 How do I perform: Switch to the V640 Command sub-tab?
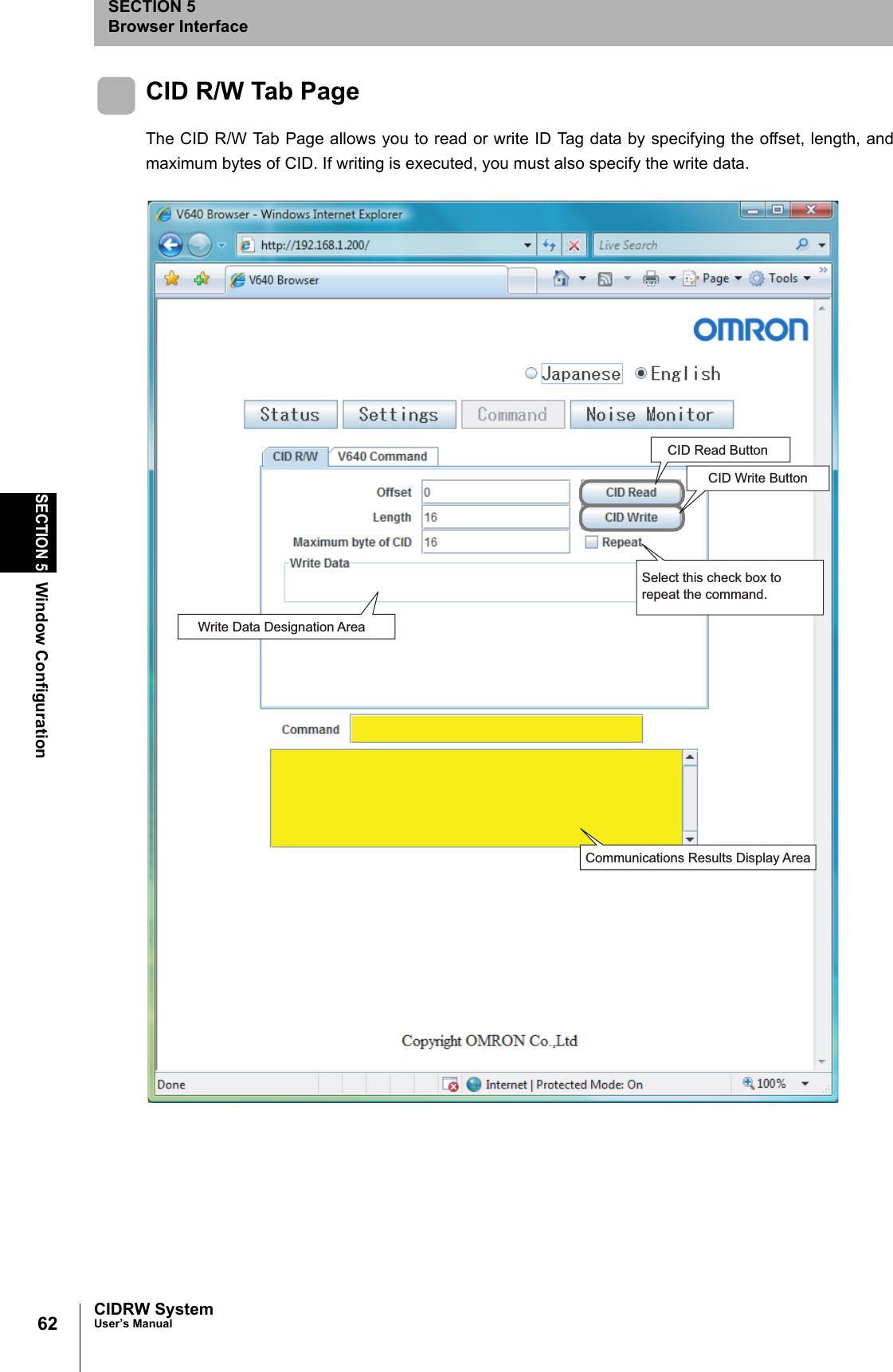click(x=382, y=456)
